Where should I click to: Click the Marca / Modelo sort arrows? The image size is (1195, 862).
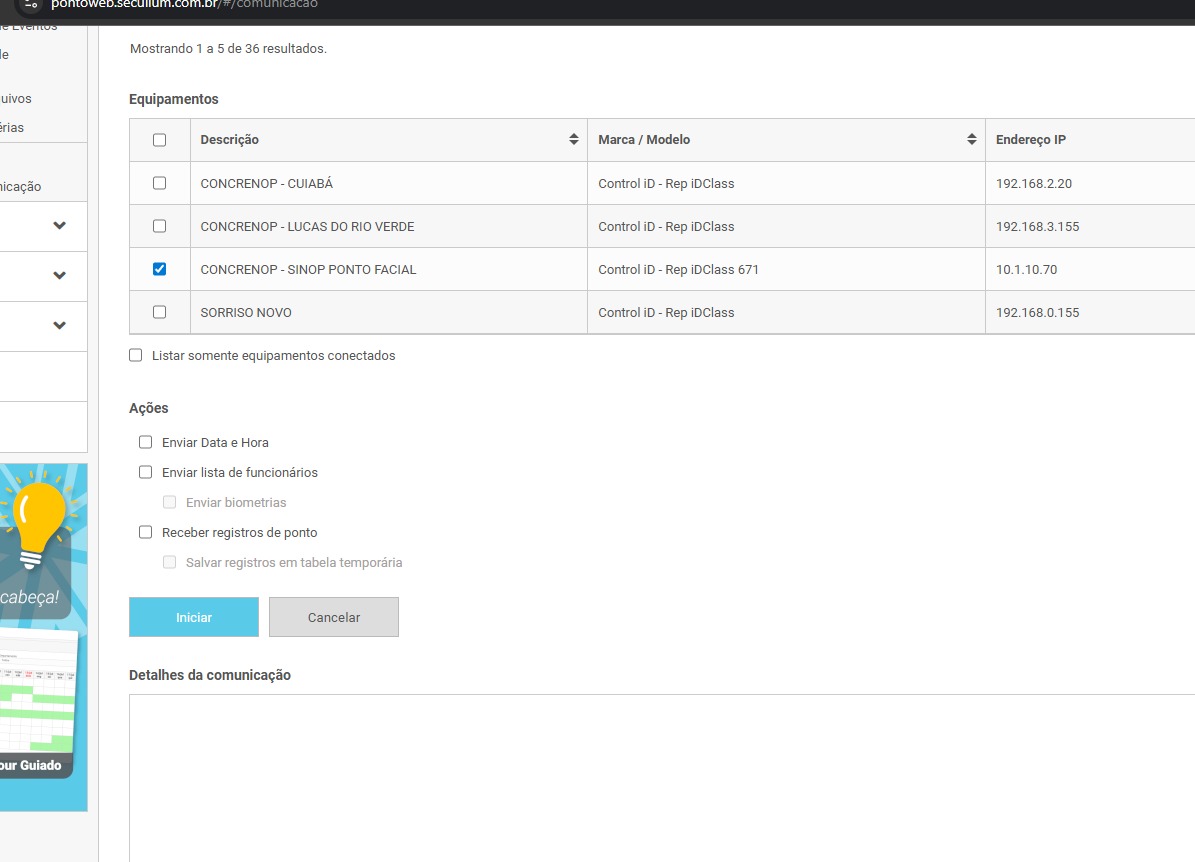[x=971, y=140]
